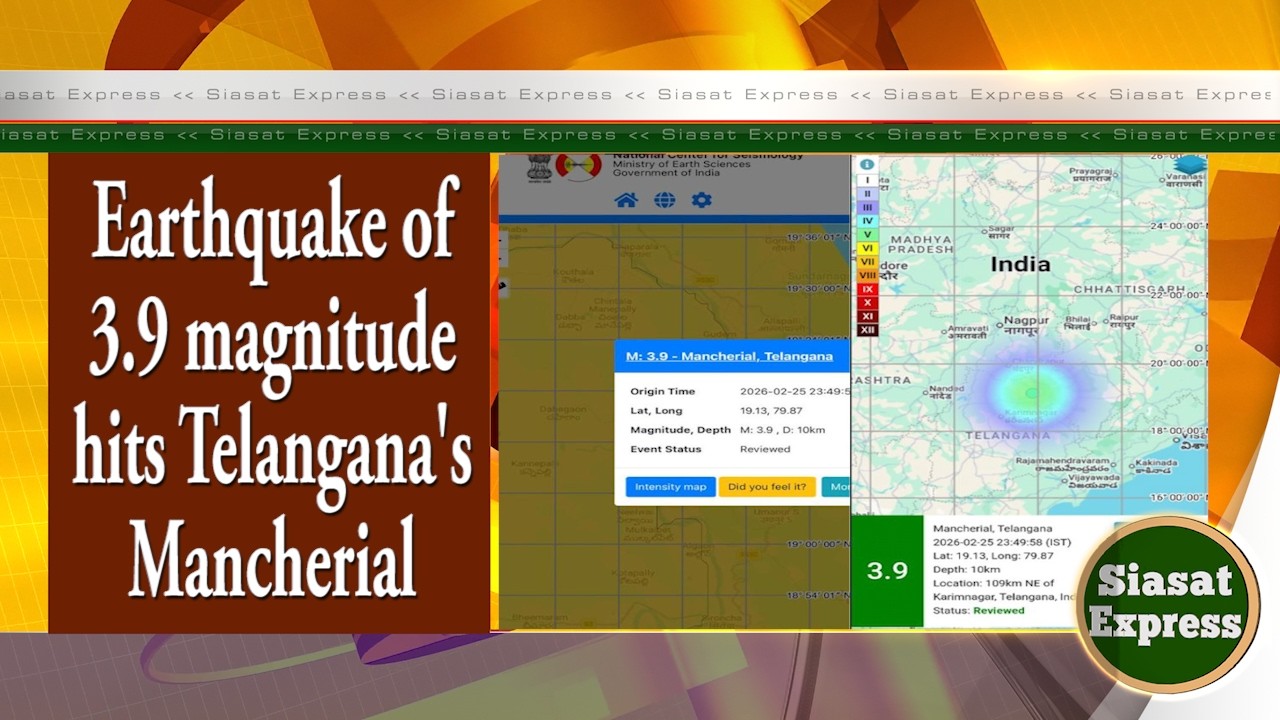The width and height of the screenshot is (1280, 720).
Task: Select intensity level XII in the legend
Action: click(867, 329)
